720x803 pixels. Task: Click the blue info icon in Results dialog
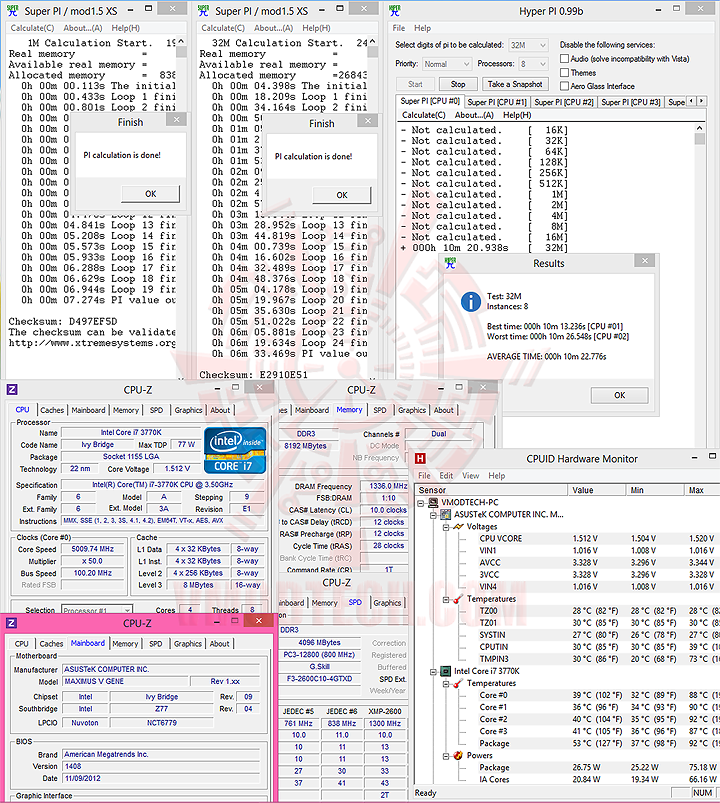(x=471, y=302)
